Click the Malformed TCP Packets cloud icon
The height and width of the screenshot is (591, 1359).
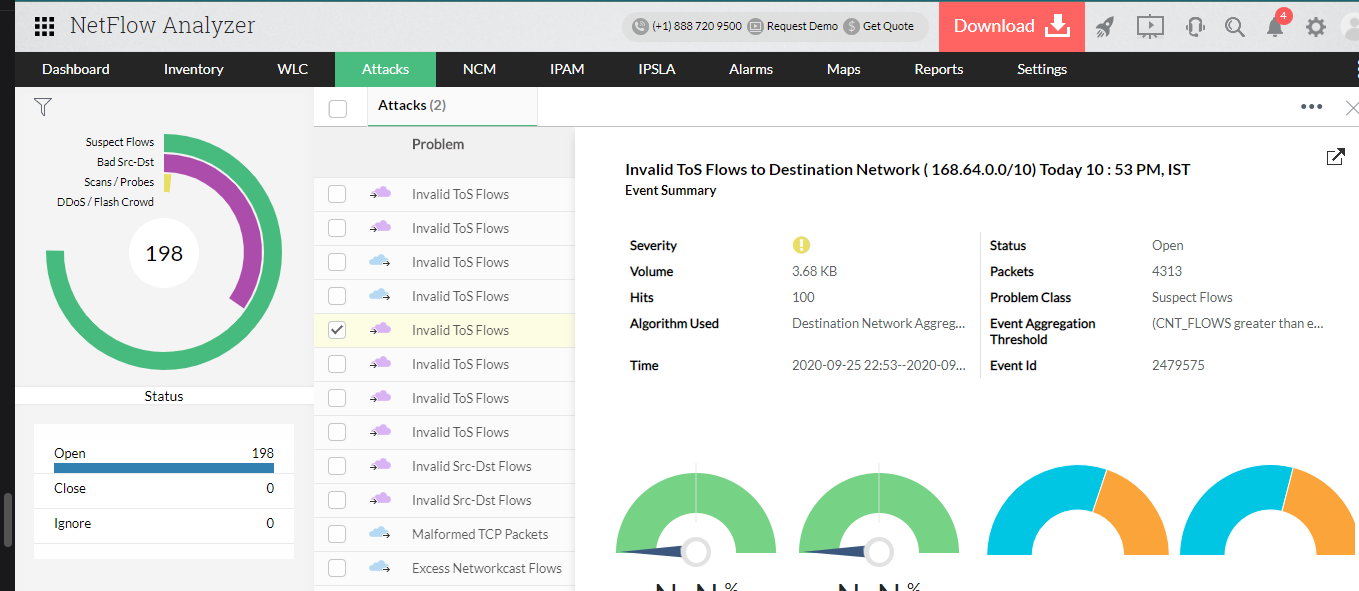380,533
